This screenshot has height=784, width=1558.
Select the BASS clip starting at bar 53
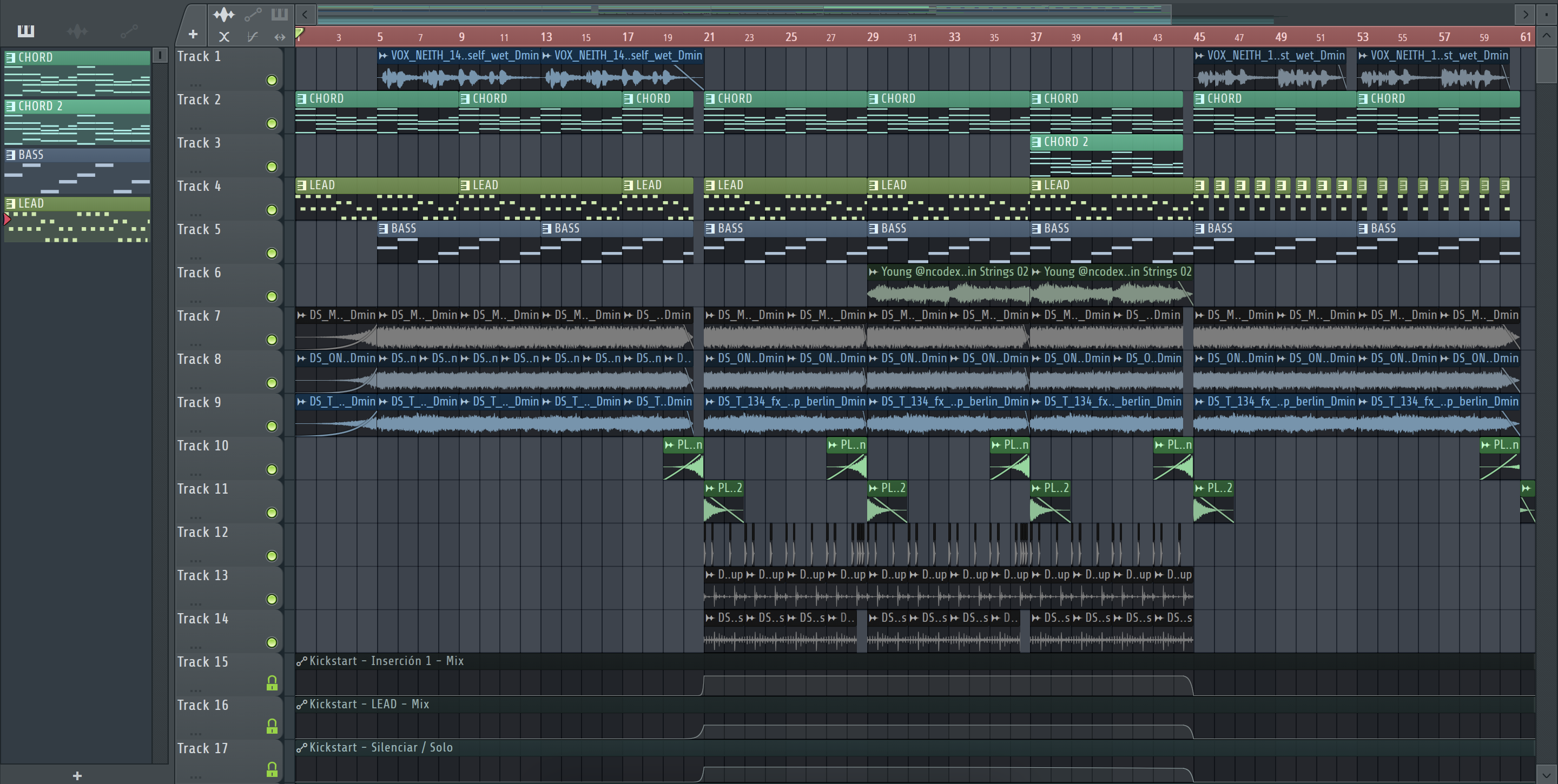pyautogui.click(x=1438, y=242)
